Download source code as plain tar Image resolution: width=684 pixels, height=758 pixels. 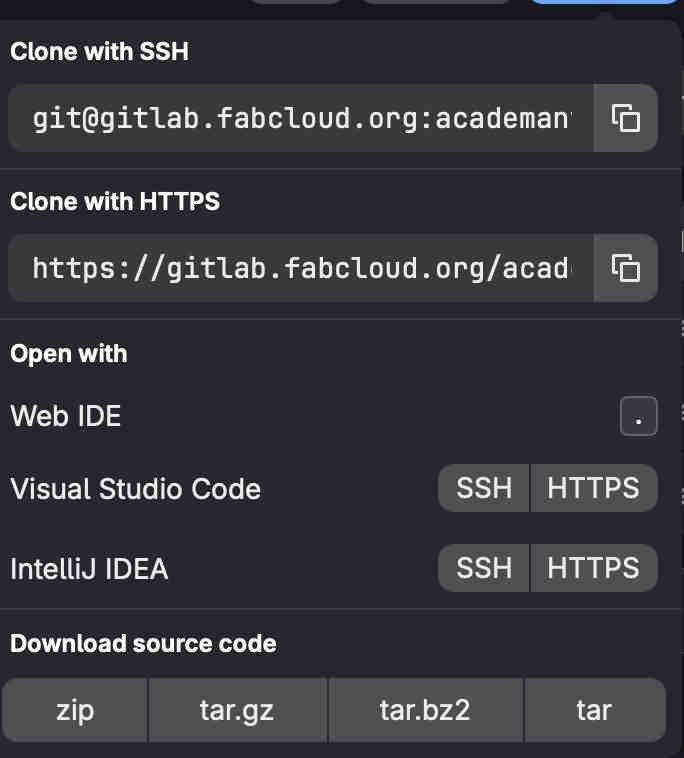[594, 710]
